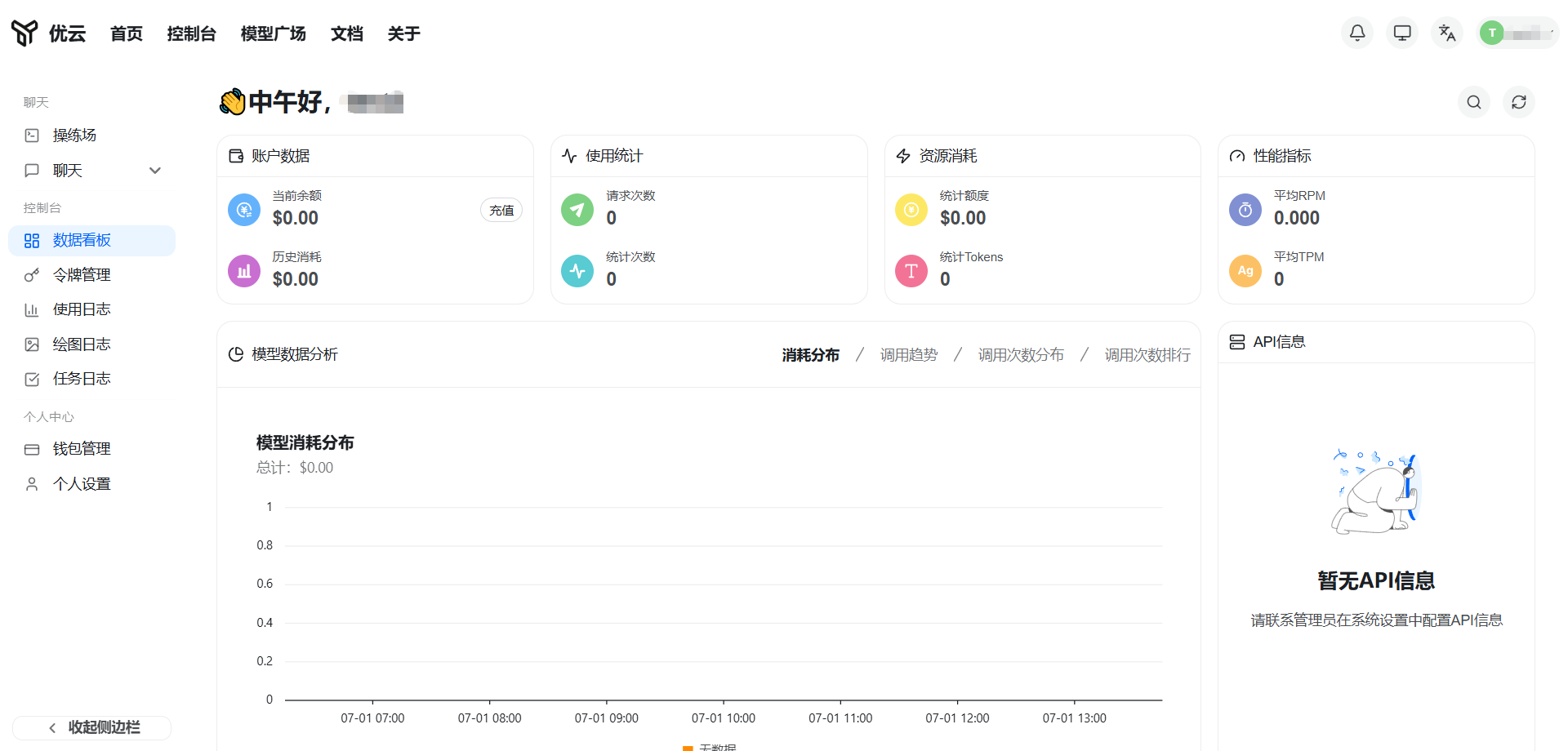
Task: Open 关于 in the top navigation
Action: (x=404, y=33)
